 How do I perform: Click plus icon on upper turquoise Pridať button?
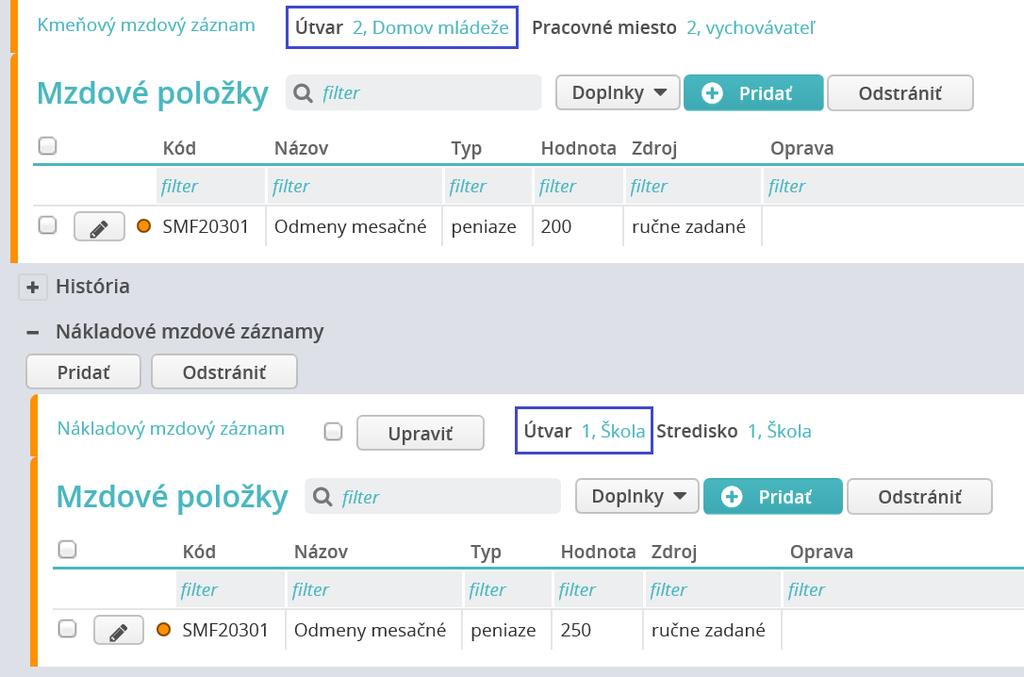pyautogui.click(x=712, y=93)
